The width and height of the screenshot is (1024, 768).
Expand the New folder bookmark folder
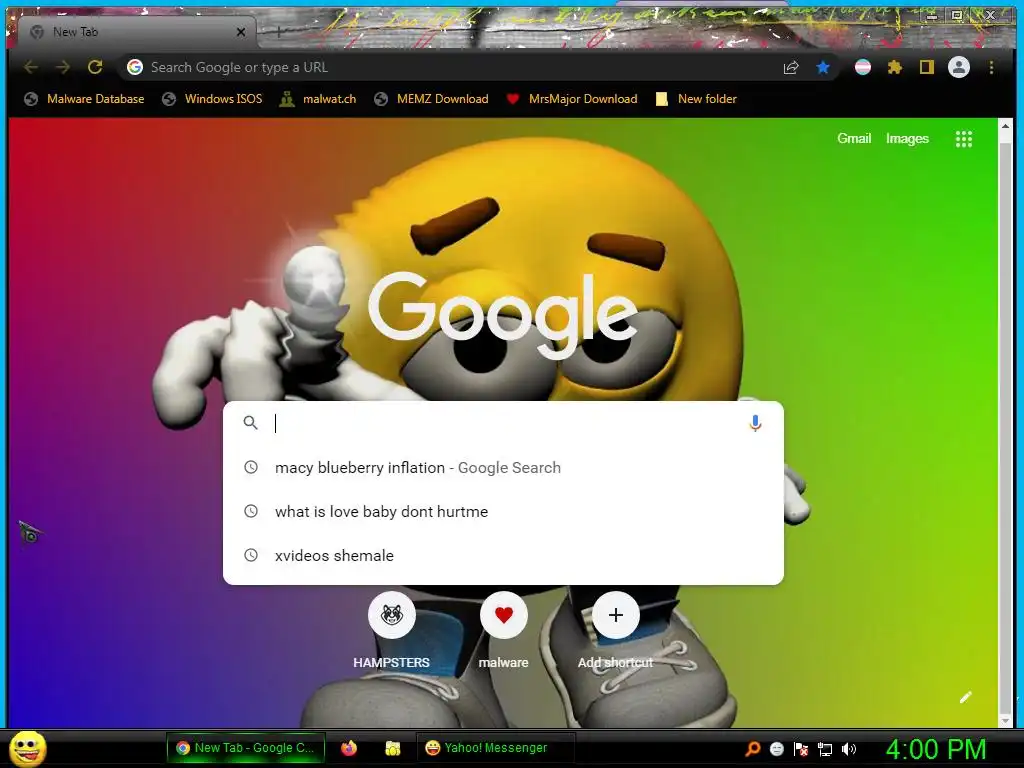click(x=696, y=99)
